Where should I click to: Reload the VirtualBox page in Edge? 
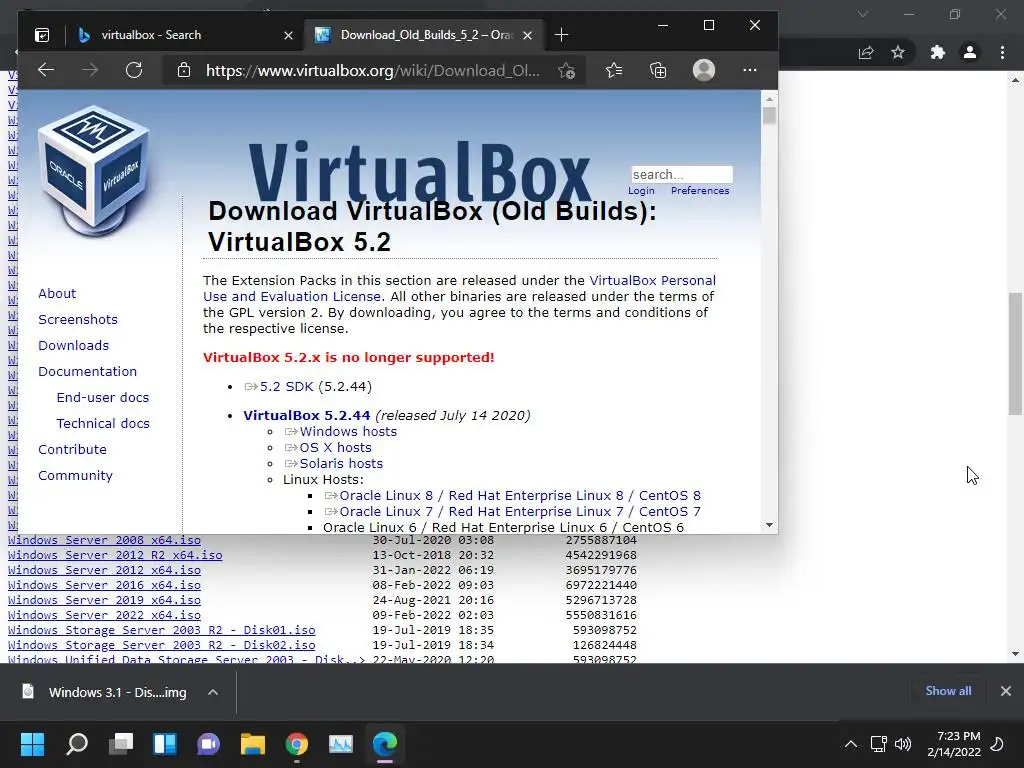pos(134,70)
